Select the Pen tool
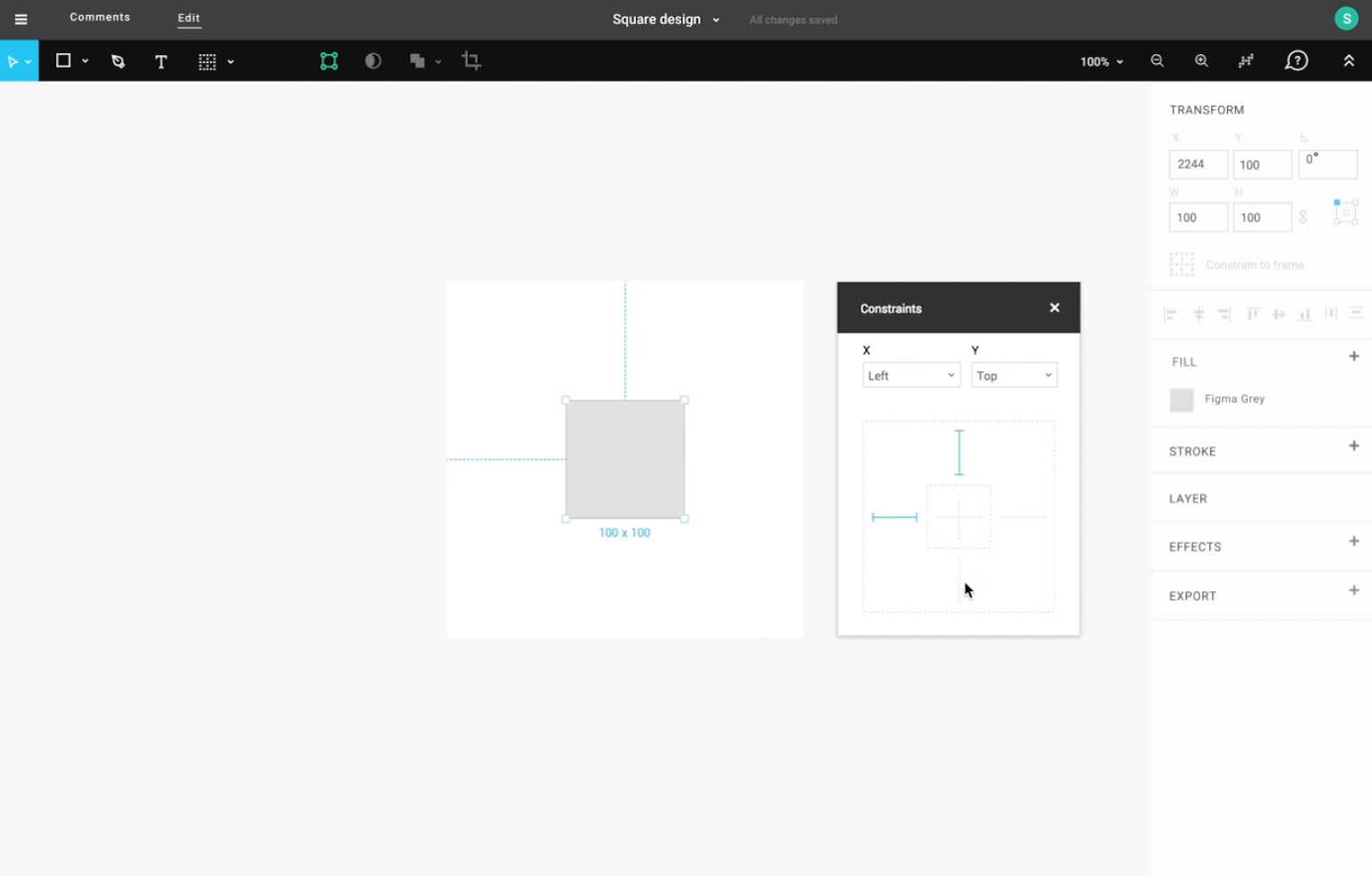This screenshot has height=876, width=1372. (117, 61)
